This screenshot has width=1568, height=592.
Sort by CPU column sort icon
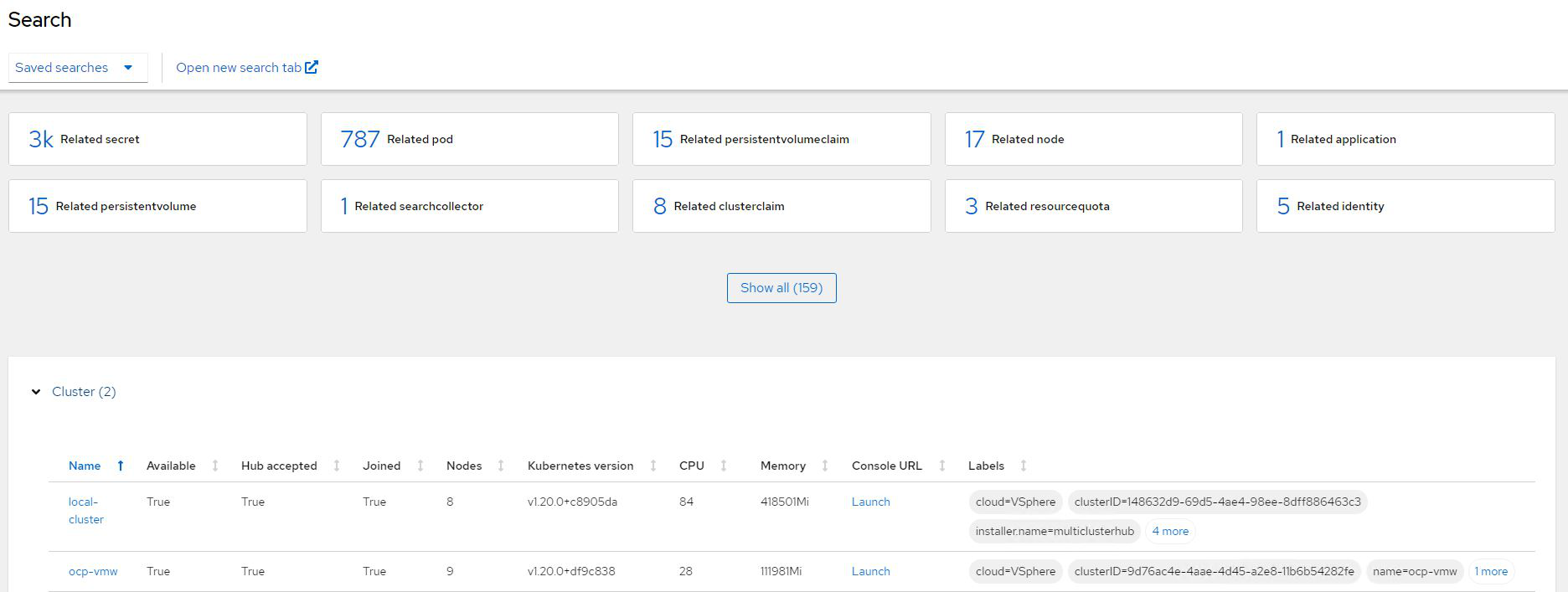pyautogui.click(x=724, y=466)
